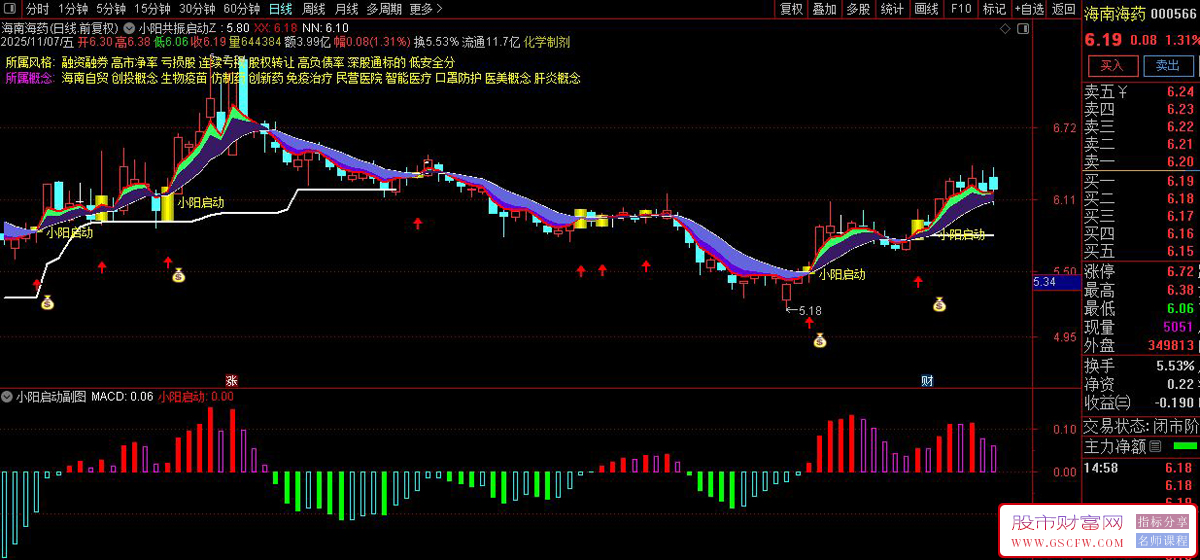This screenshot has width=1200, height=560.
Task: Click the 海南海药 stock name
Action: 1115,13
